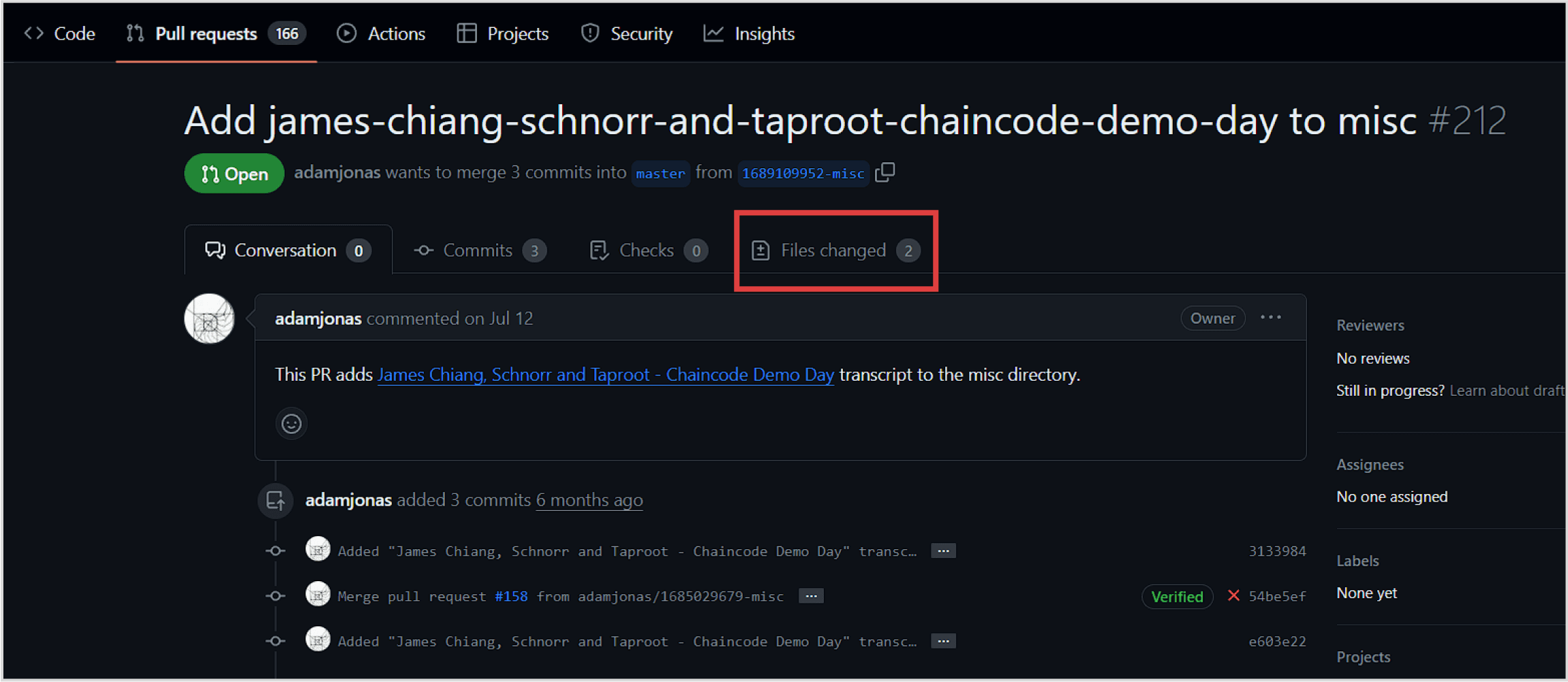The image size is (1568, 682).
Task: Open the Security shield icon
Action: [x=589, y=33]
